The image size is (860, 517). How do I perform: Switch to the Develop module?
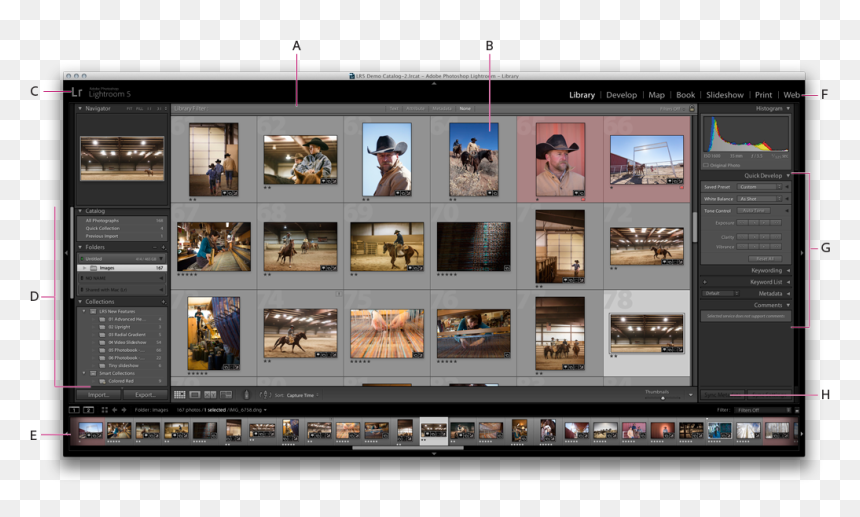pyautogui.click(x=621, y=95)
